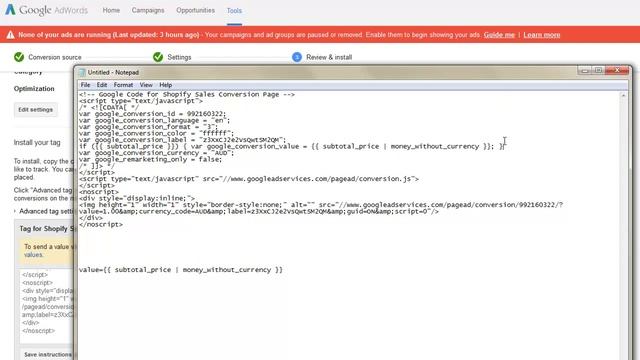The height and width of the screenshot is (360, 640).
Task: Go to the Conversion source step
Action: pos(55,57)
